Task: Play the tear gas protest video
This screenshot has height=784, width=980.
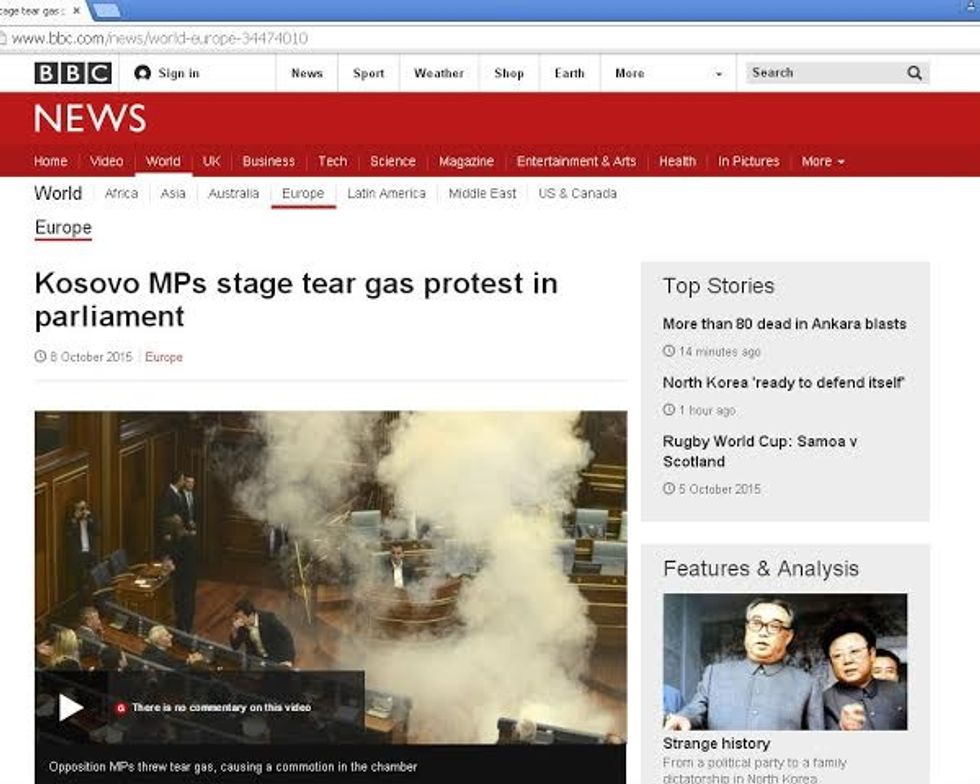Action: (x=71, y=707)
